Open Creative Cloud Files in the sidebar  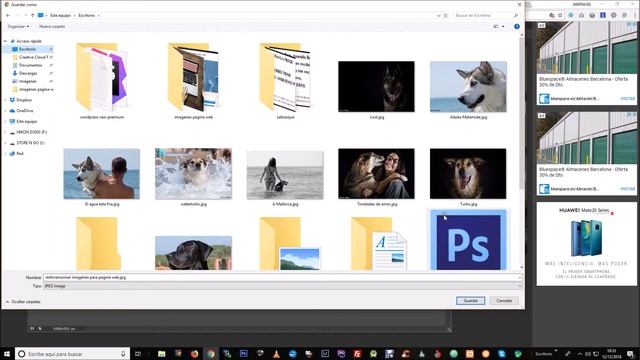33,57
